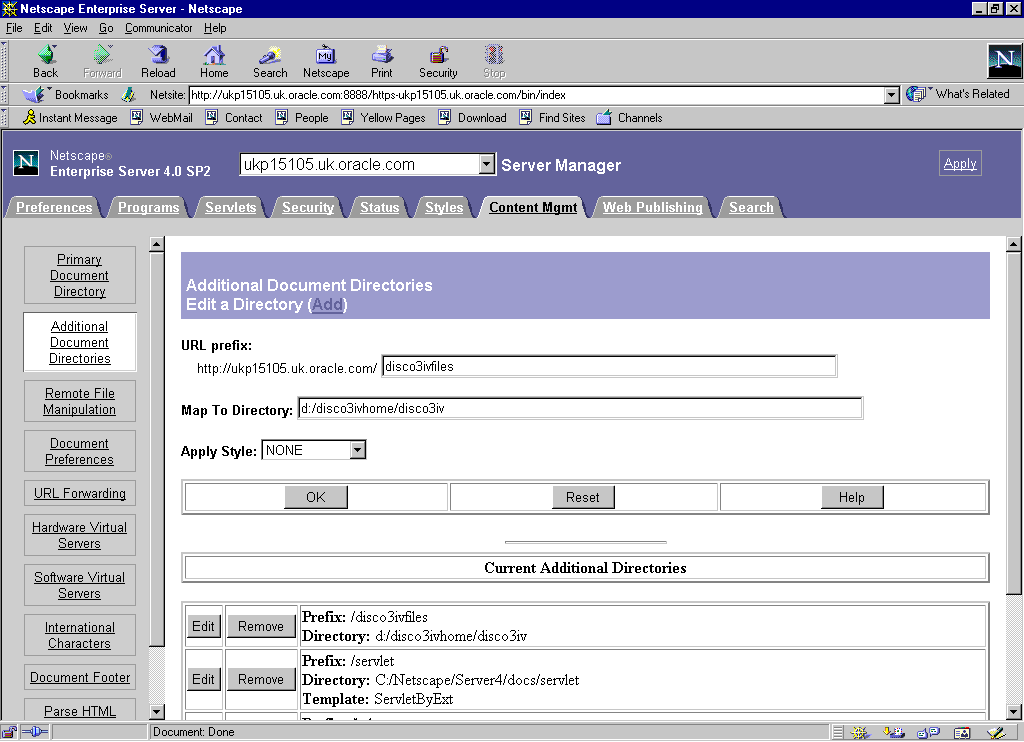Image resolution: width=1024 pixels, height=742 pixels.
Task: Open the Contact personal toolbar shortcut
Action: [x=234, y=118]
